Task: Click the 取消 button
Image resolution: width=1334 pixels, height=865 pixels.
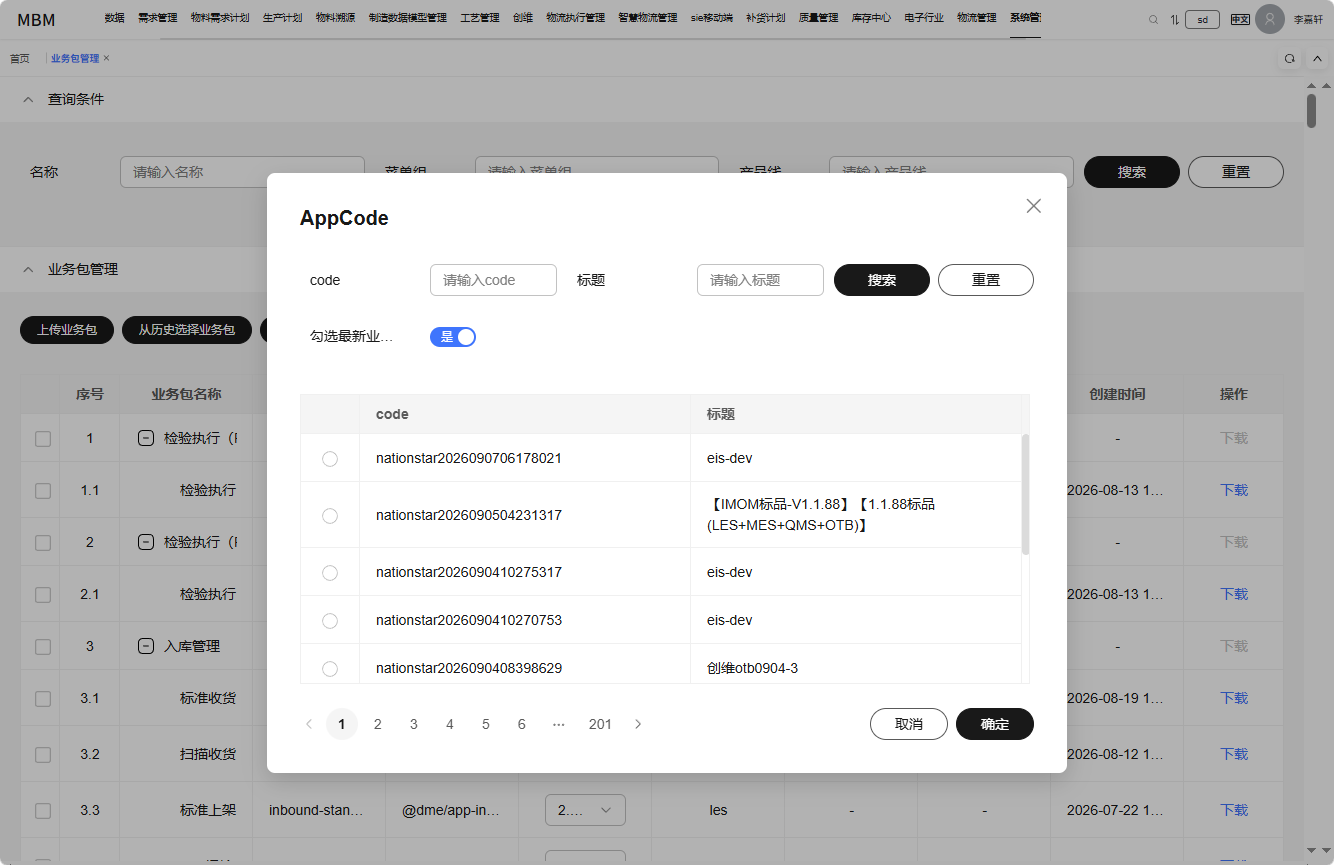Action: (909, 724)
